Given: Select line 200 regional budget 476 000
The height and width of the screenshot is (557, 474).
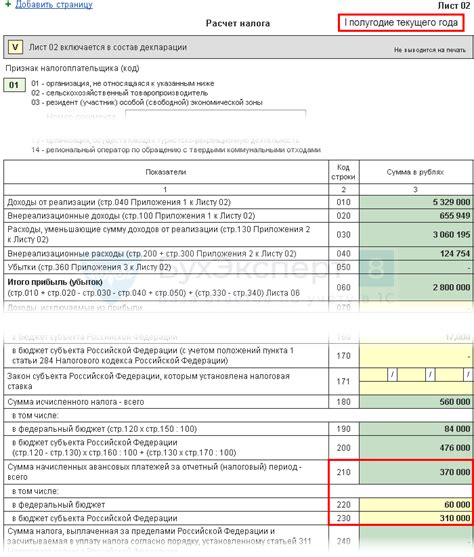Looking at the screenshot, I should pyautogui.click(x=416, y=448).
